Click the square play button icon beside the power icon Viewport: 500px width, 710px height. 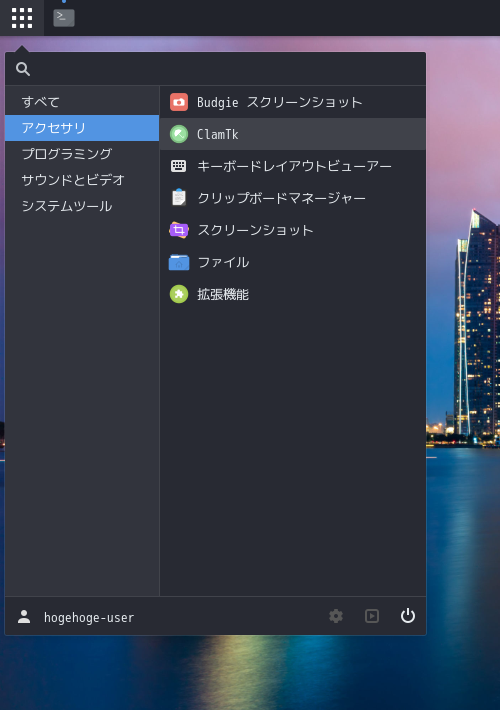[x=372, y=616]
